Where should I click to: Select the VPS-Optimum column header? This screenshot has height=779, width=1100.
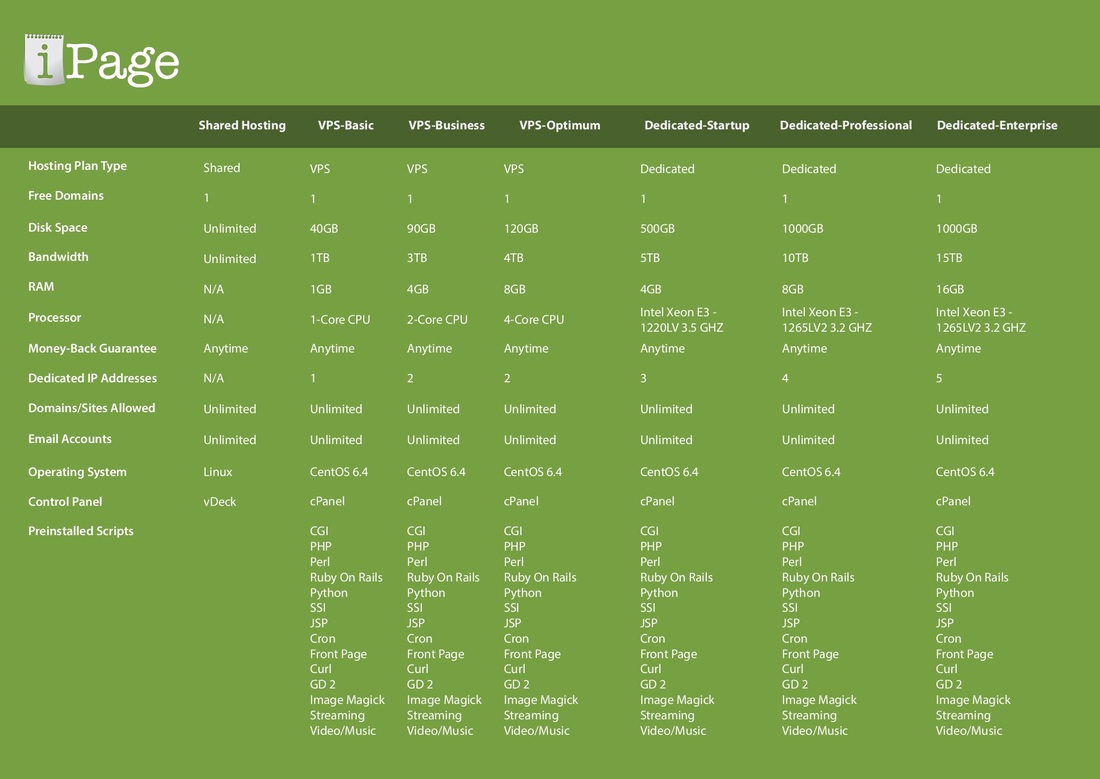tap(560, 126)
